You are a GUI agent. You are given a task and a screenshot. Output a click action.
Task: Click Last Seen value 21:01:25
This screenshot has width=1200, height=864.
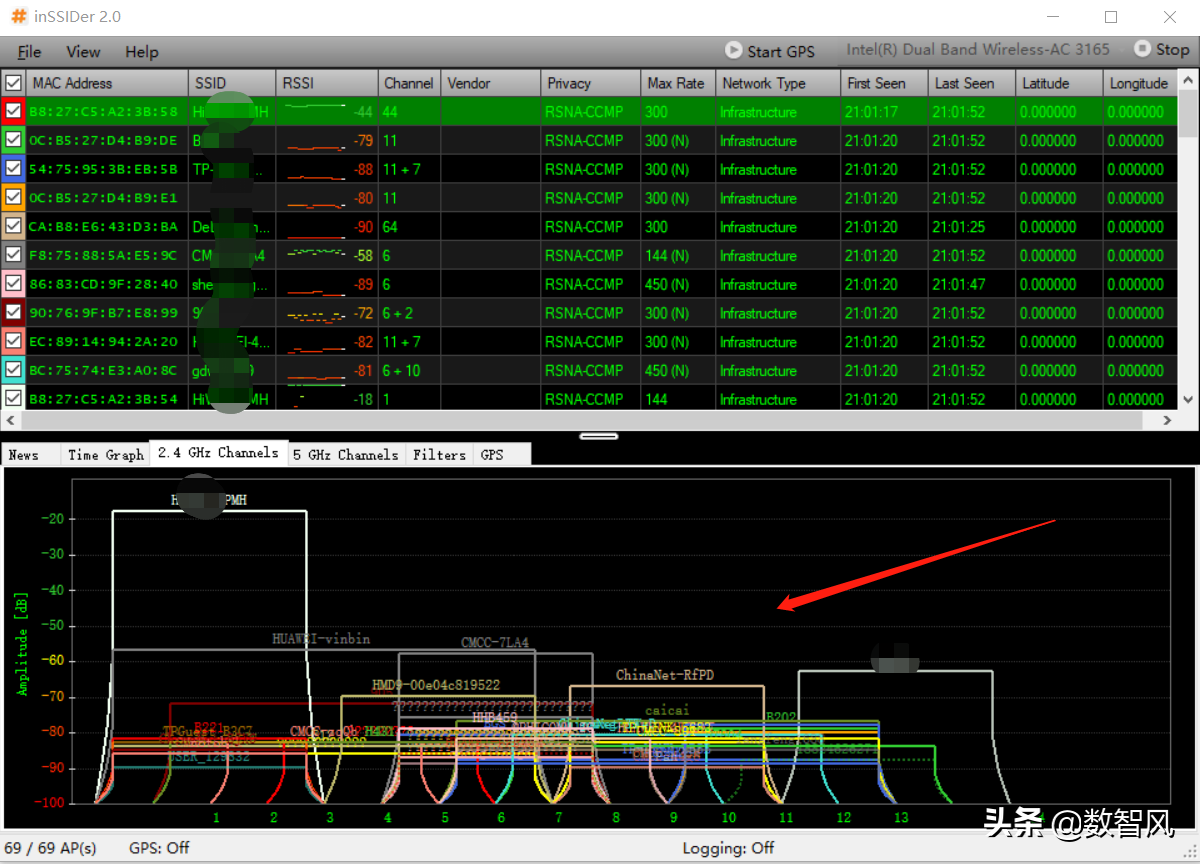(958, 227)
